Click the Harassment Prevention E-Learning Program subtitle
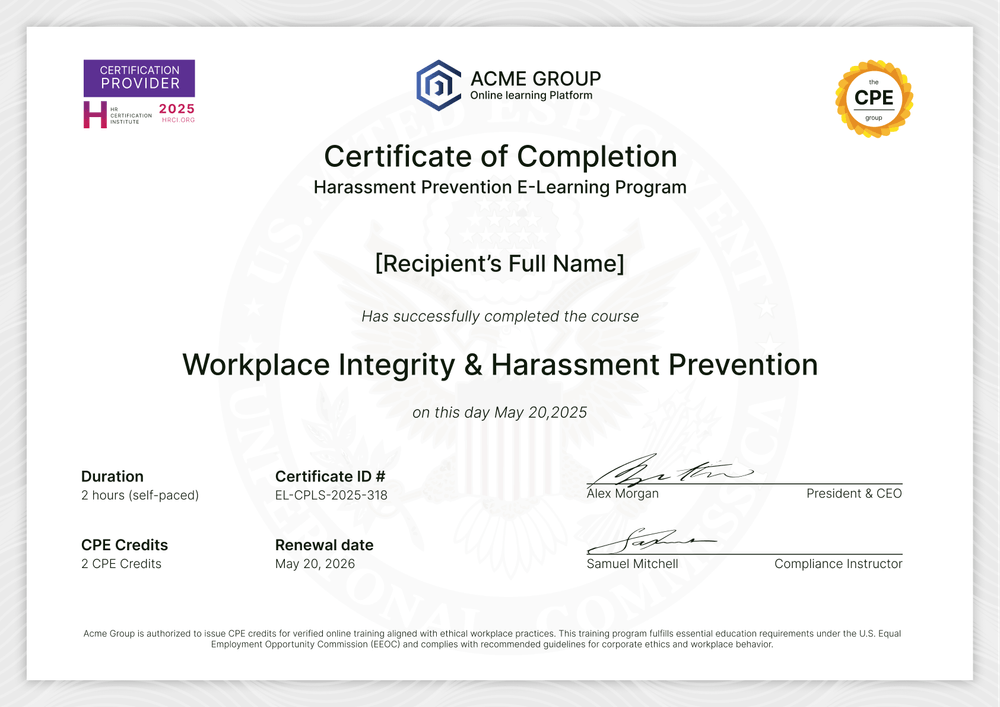 500,187
